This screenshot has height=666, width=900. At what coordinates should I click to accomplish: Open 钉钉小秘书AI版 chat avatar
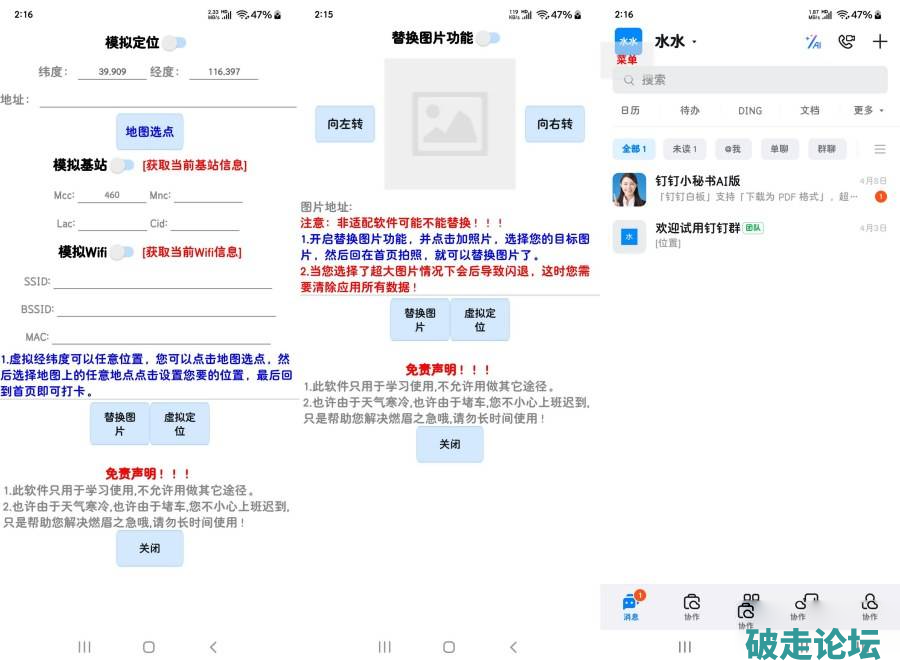click(x=629, y=189)
